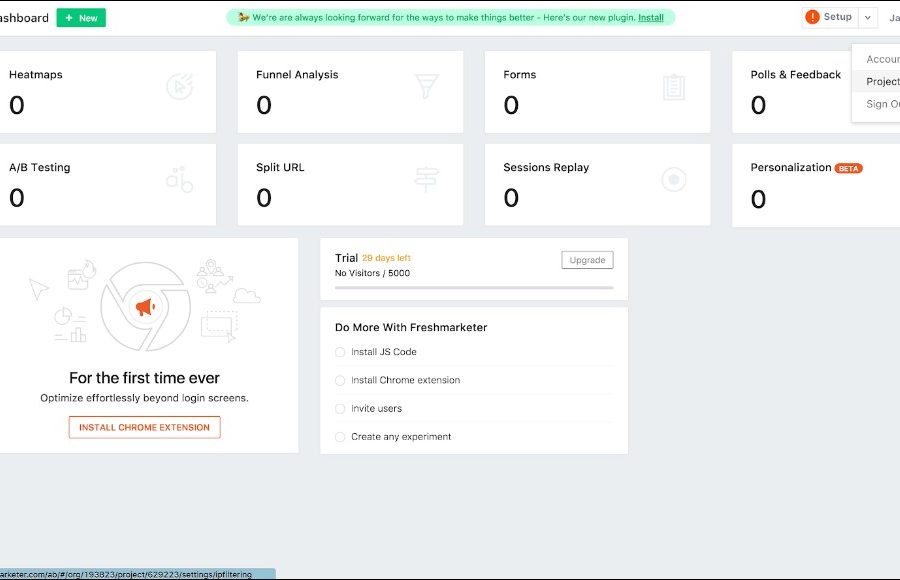
Task: Expand the Setup dropdown arrow
Action: point(867,17)
